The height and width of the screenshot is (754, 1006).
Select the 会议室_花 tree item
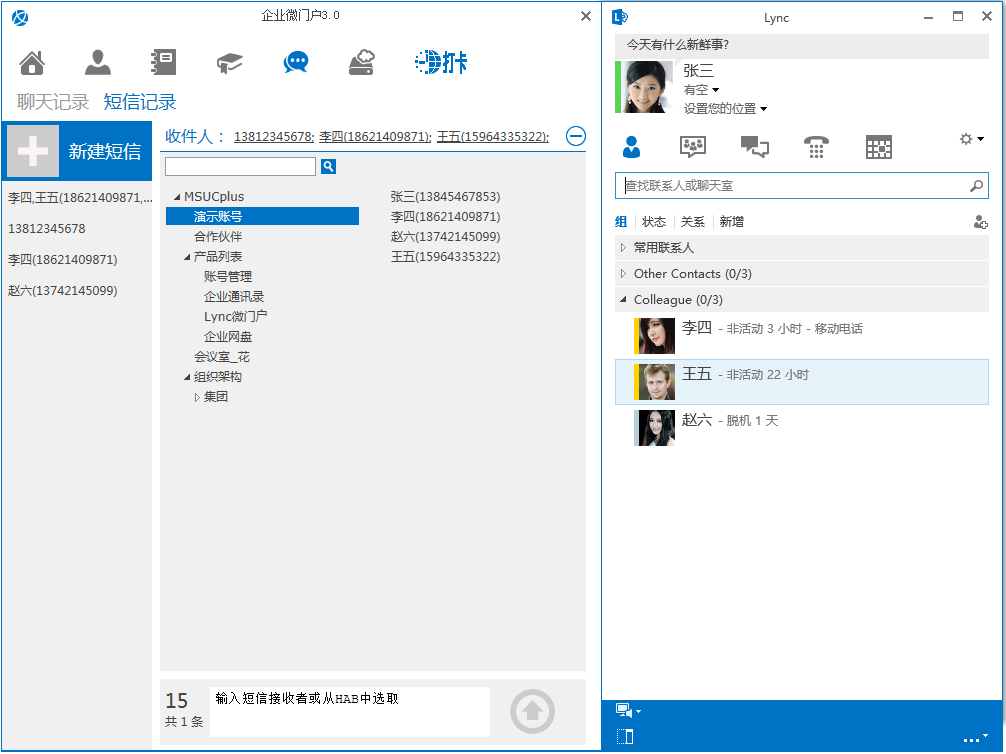pos(222,357)
